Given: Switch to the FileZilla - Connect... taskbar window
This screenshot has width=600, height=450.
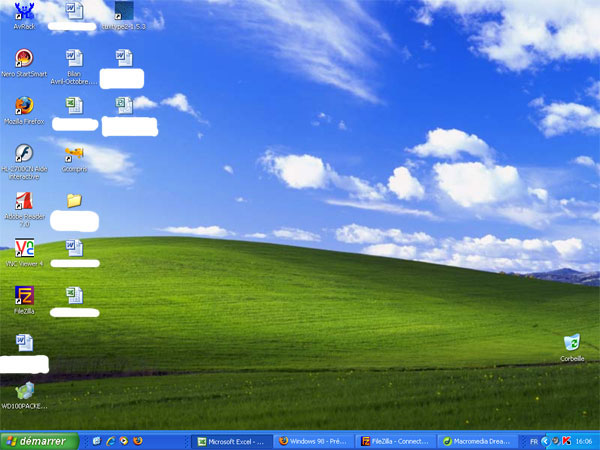Looking at the screenshot, I should (397, 442).
